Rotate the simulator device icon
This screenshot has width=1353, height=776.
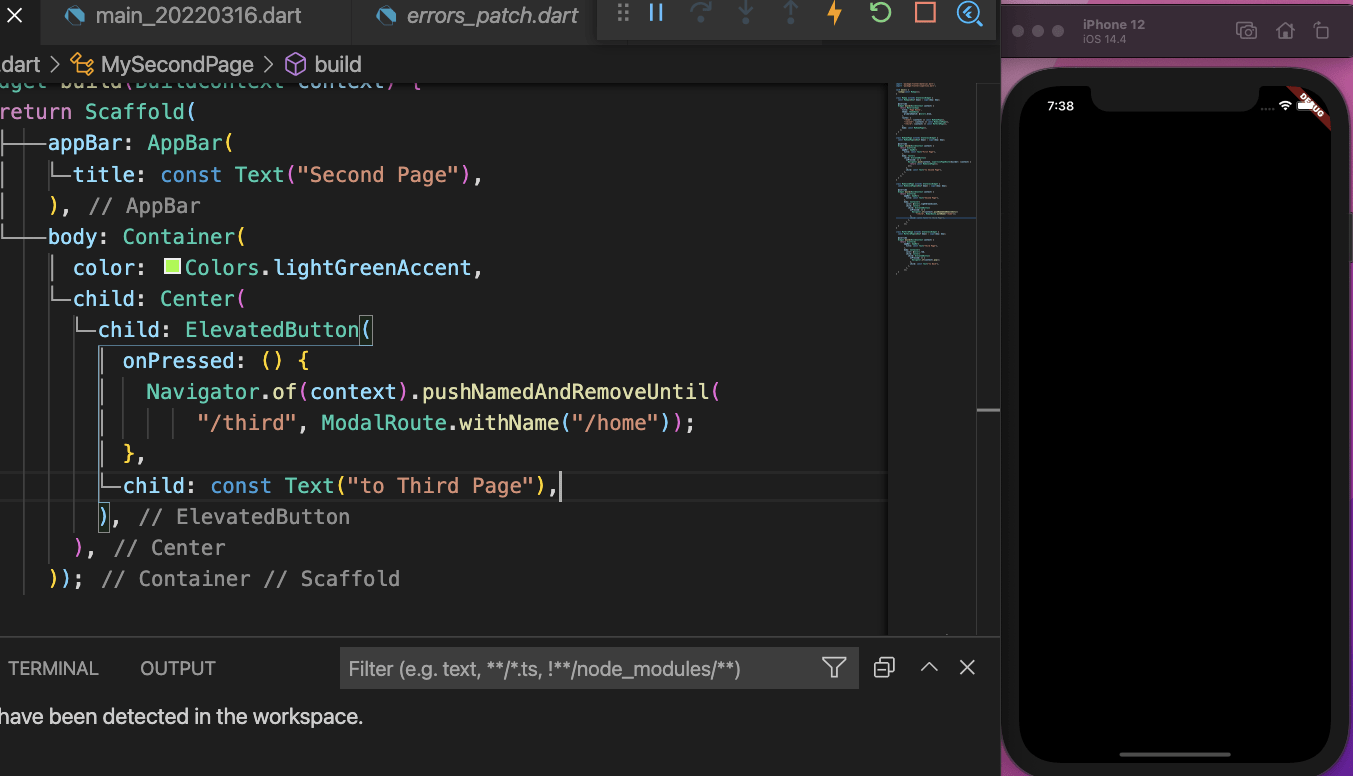[1322, 31]
